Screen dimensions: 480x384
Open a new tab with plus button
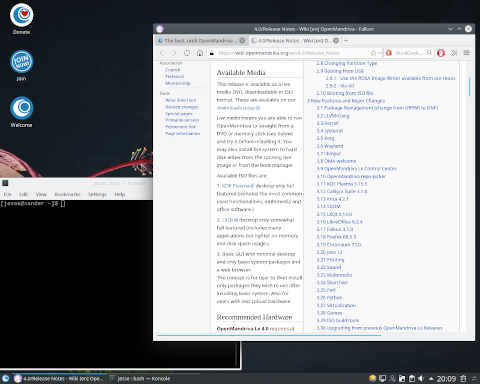tap(346, 41)
